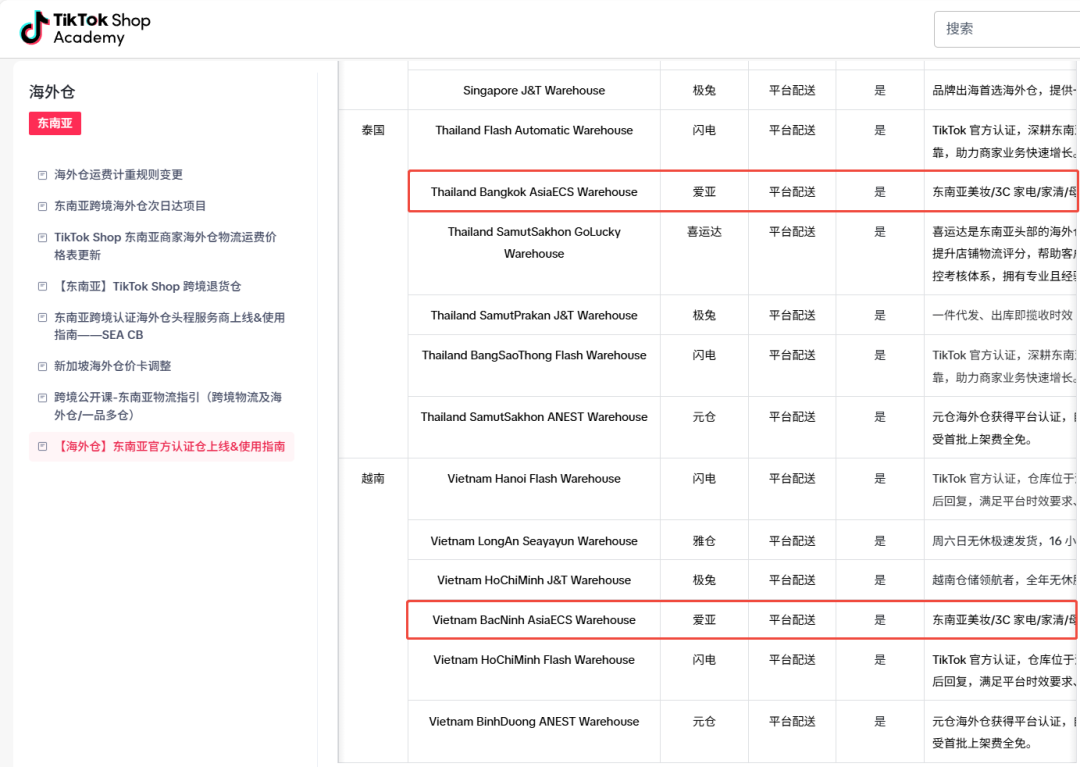This screenshot has height=767, width=1080.
Task: Select Singapore J&T Warehouse cell
Action: click(x=534, y=90)
